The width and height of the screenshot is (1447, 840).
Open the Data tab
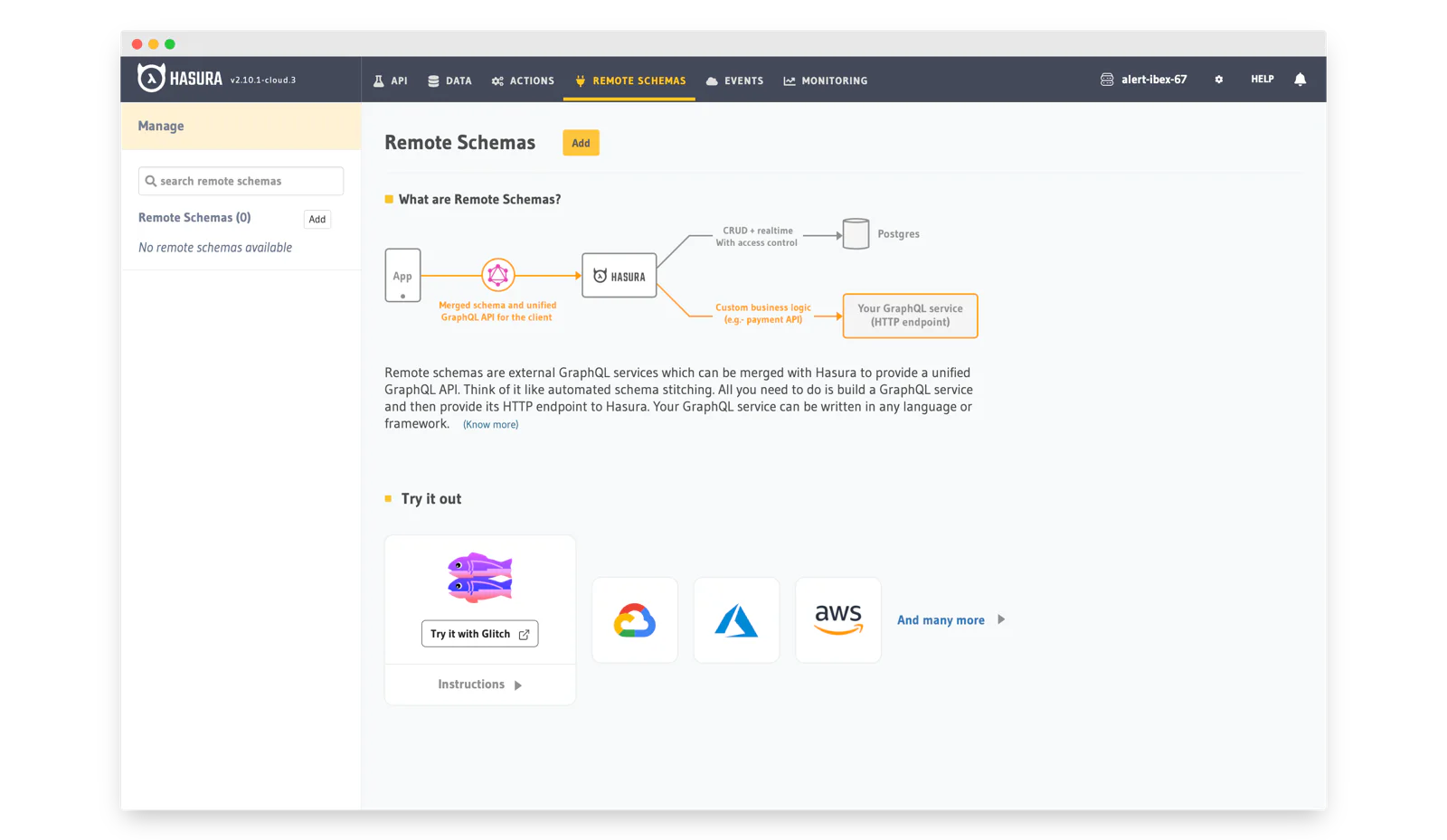point(449,80)
